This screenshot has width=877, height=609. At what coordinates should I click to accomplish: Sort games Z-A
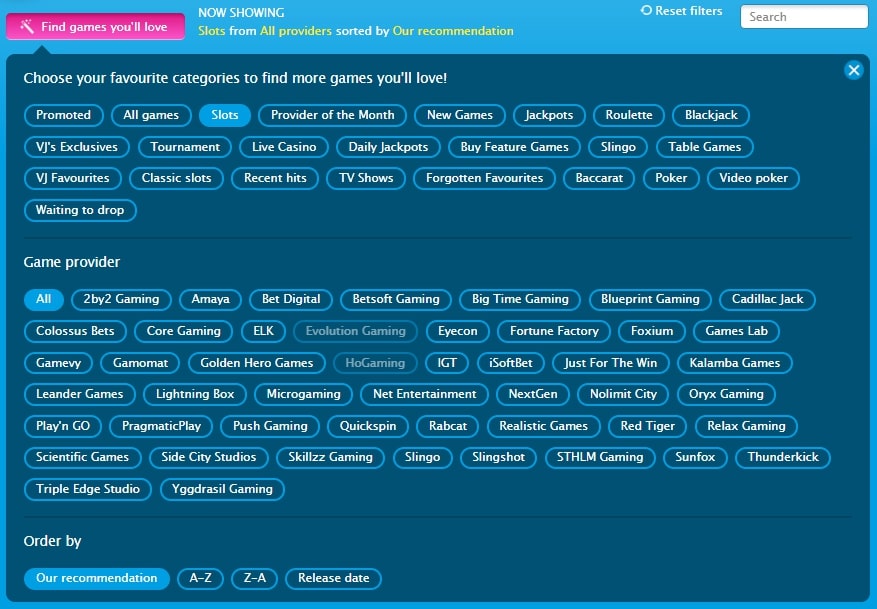pos(254,578)
